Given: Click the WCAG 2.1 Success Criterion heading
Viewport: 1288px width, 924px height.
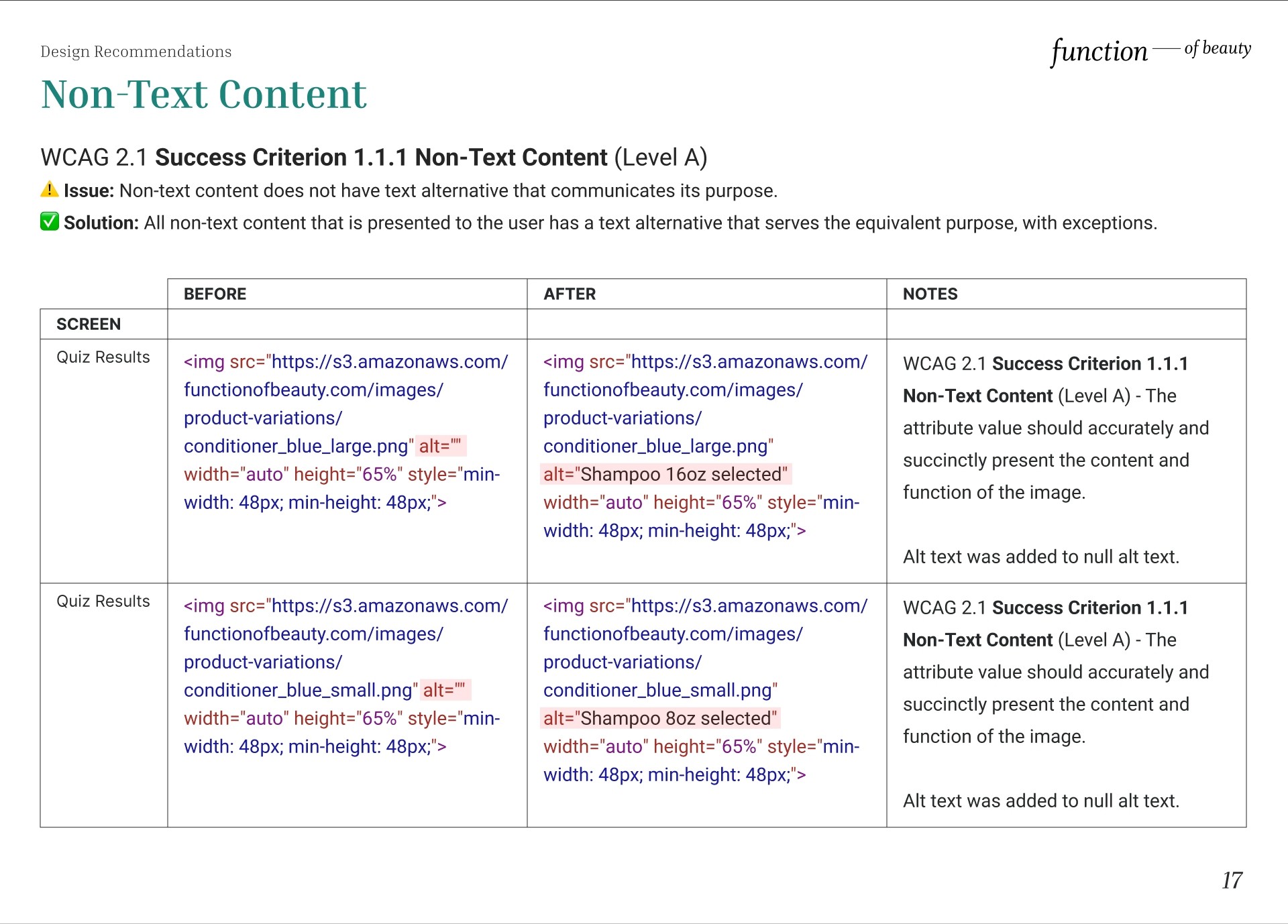Looking at the screenshot, I should (x=374, y=157).
